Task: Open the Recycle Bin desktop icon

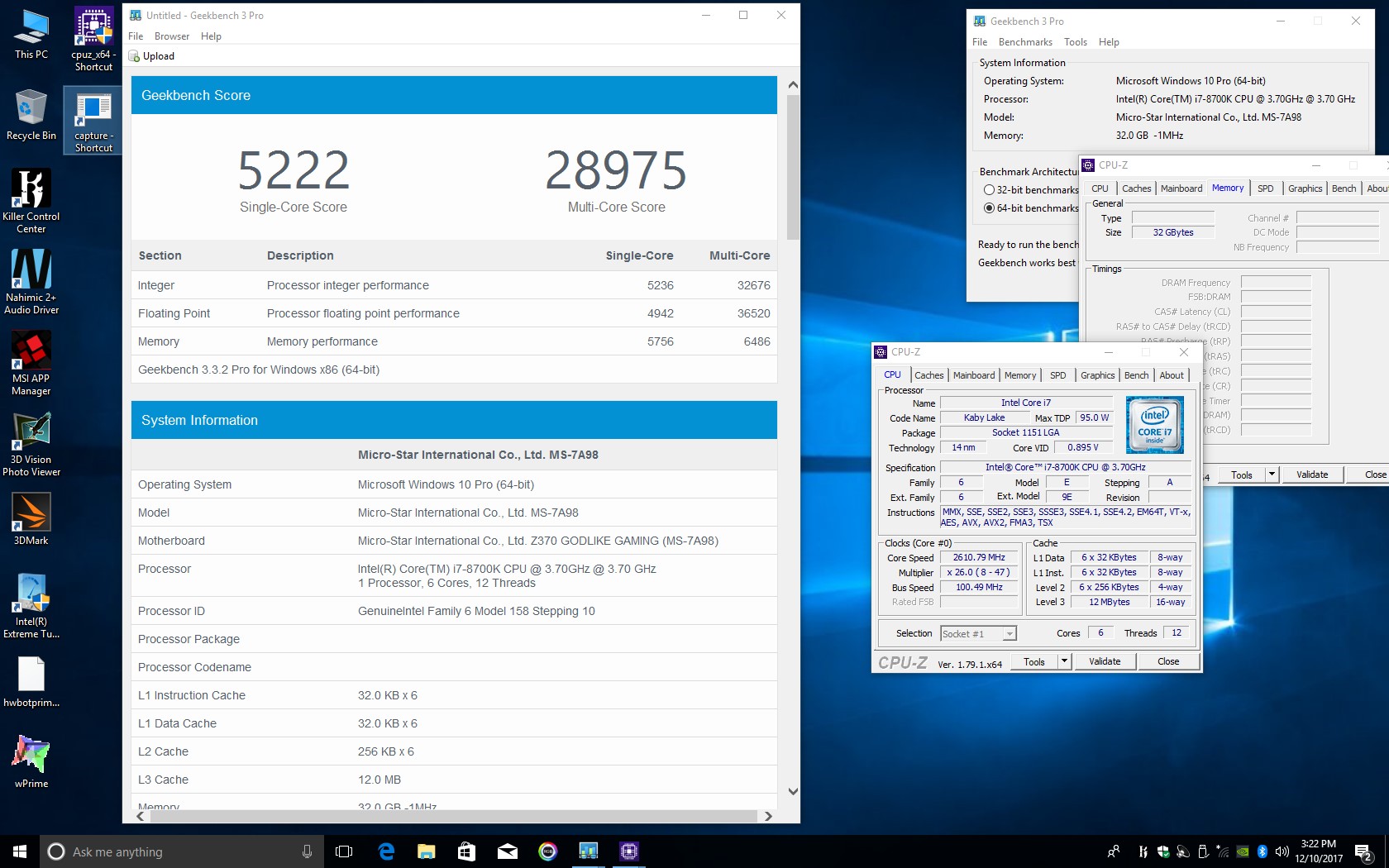Action: click(31, 115)
